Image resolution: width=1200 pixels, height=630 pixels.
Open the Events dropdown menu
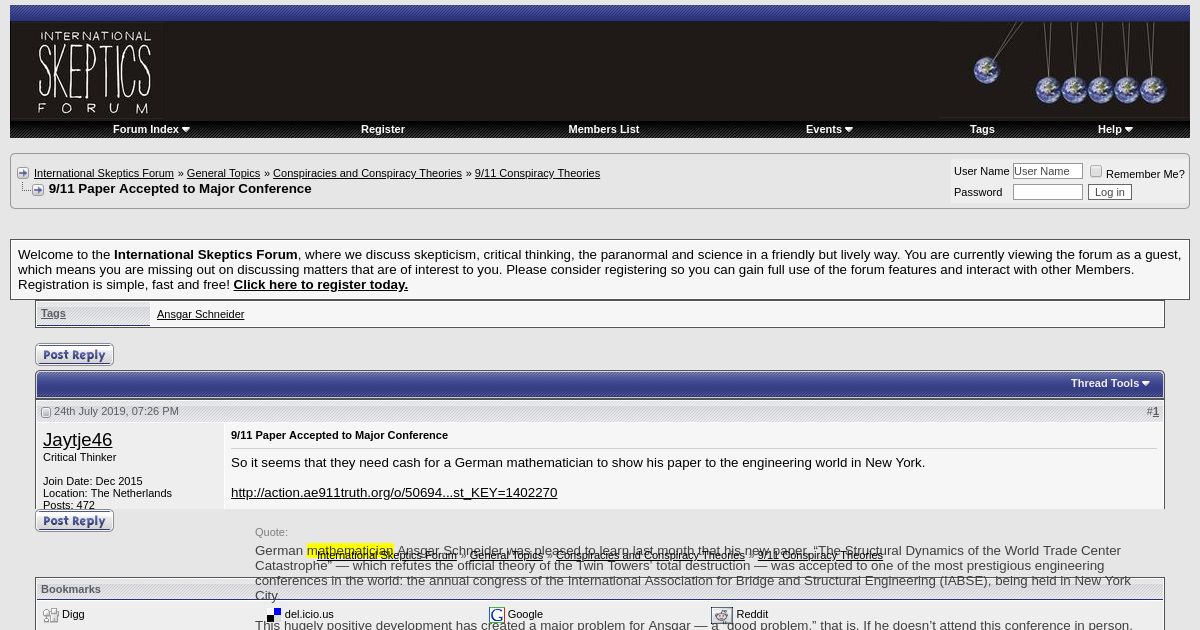829,129
